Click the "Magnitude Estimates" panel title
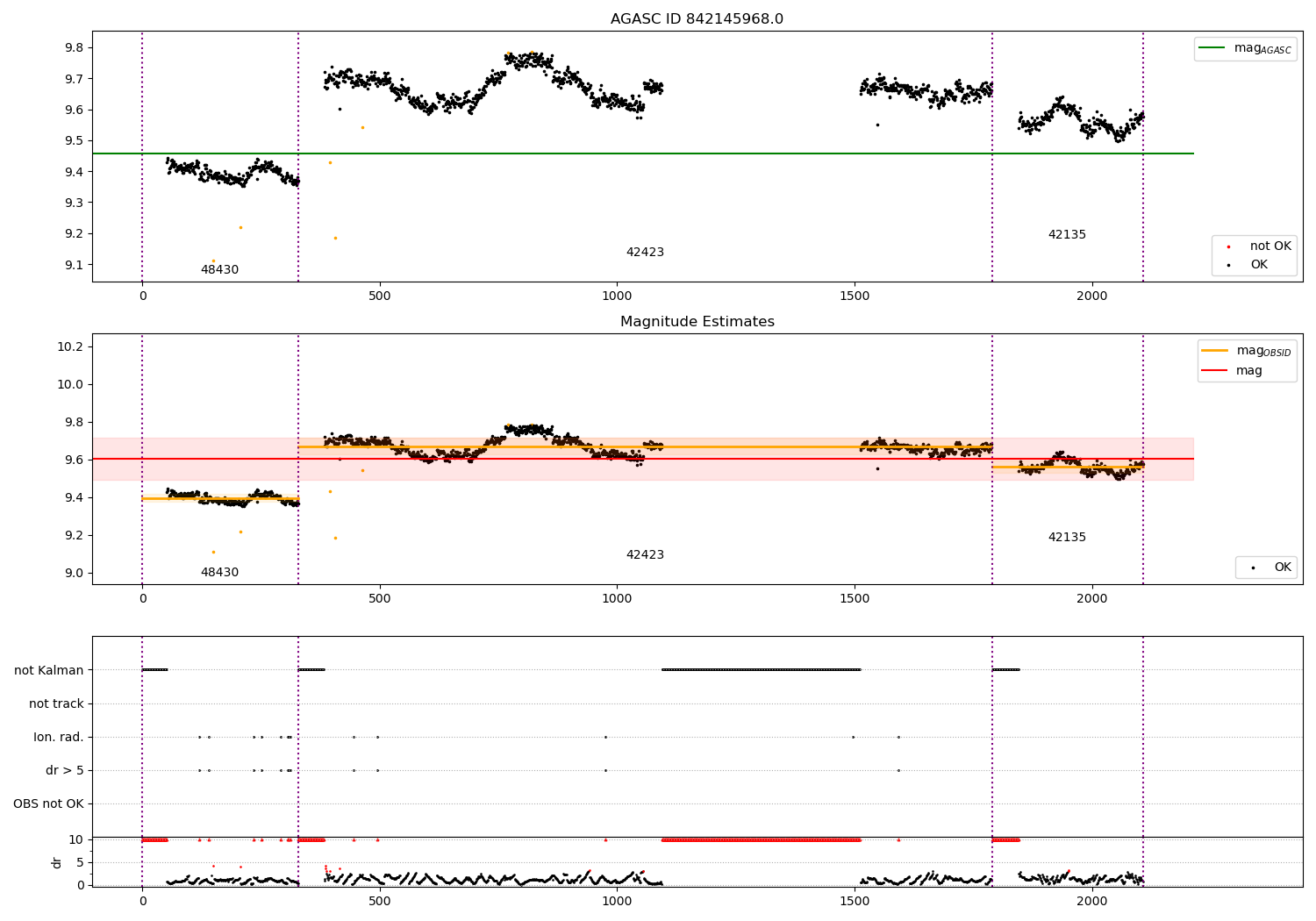 [x=697, y=322]
